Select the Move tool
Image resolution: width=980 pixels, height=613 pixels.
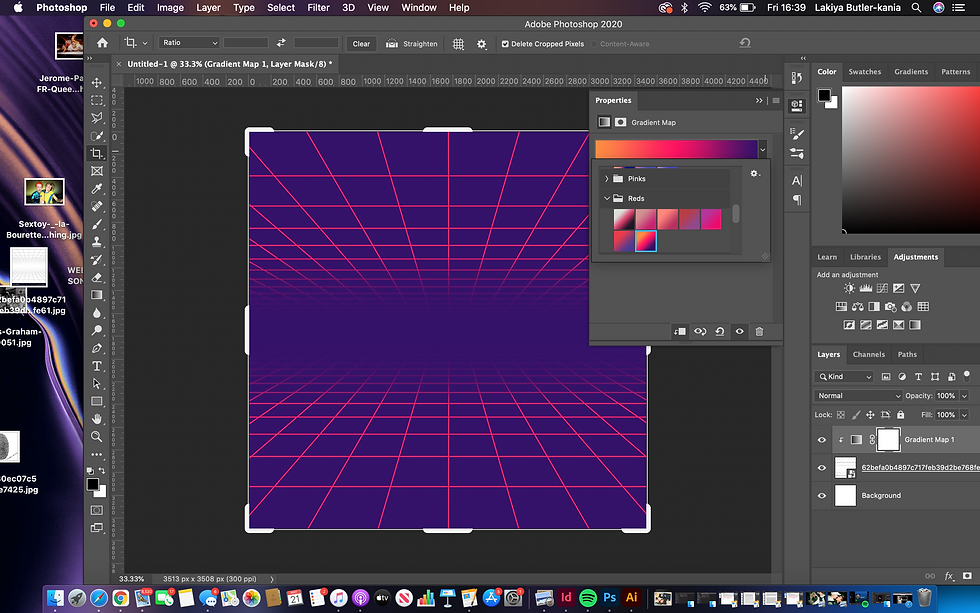pos(97,82)
